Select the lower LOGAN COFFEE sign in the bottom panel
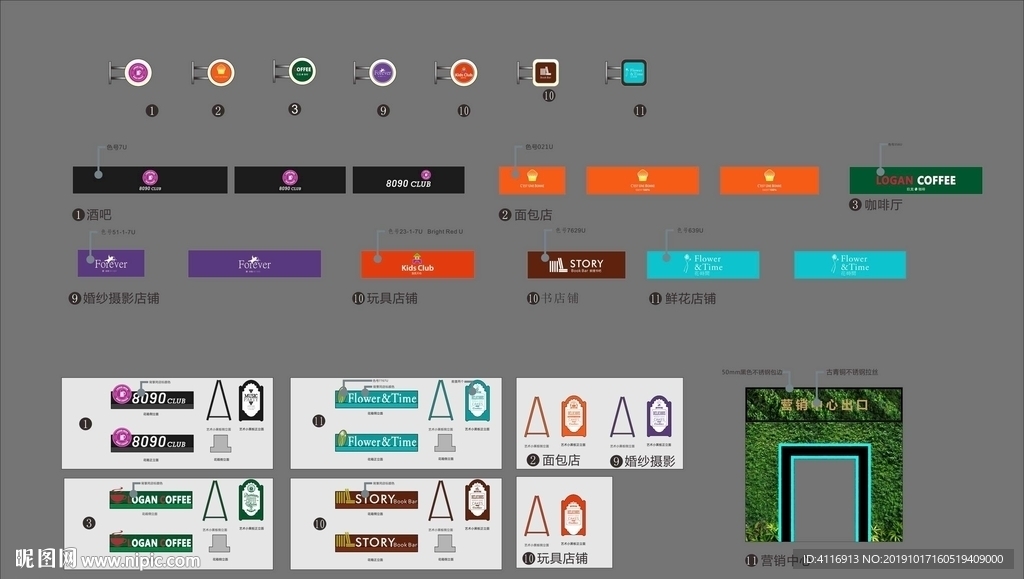Image resolution: width=1024 pixels, height=579 pixels. click(151, 542)
